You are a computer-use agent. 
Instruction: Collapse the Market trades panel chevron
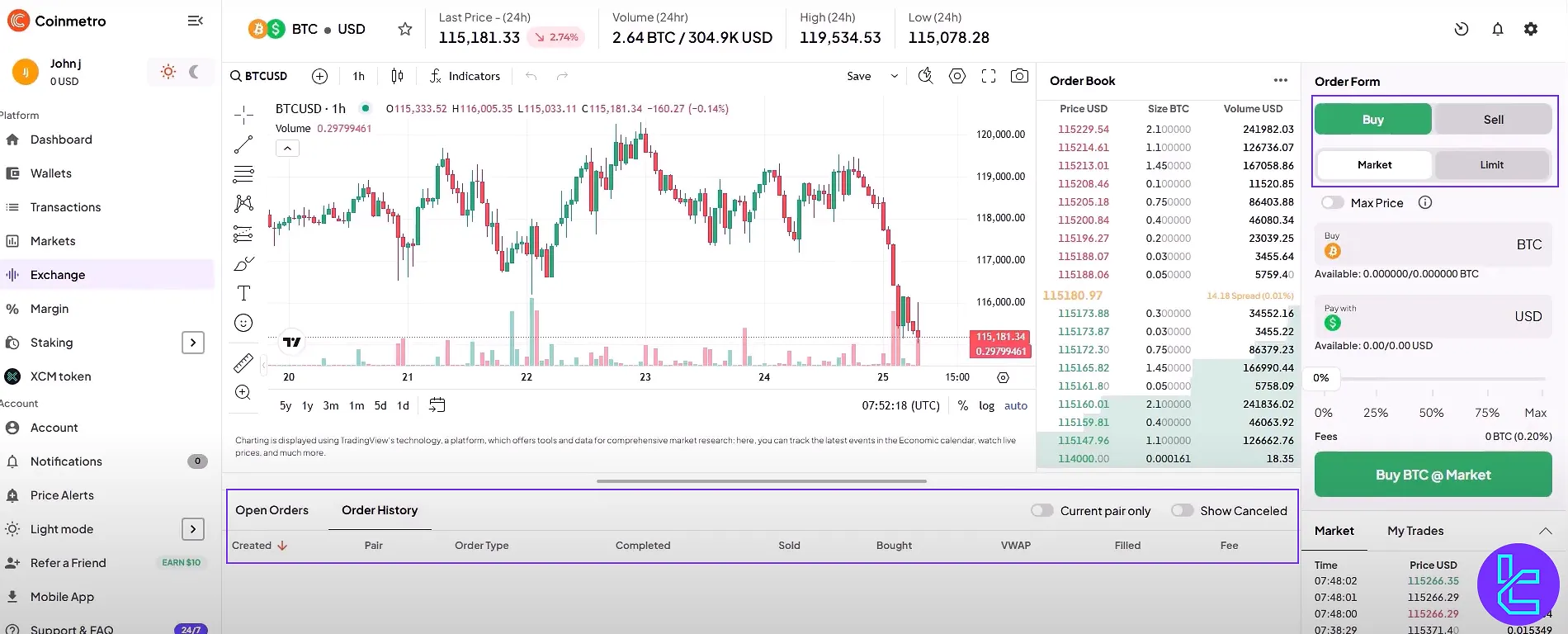pos(1546,531)
